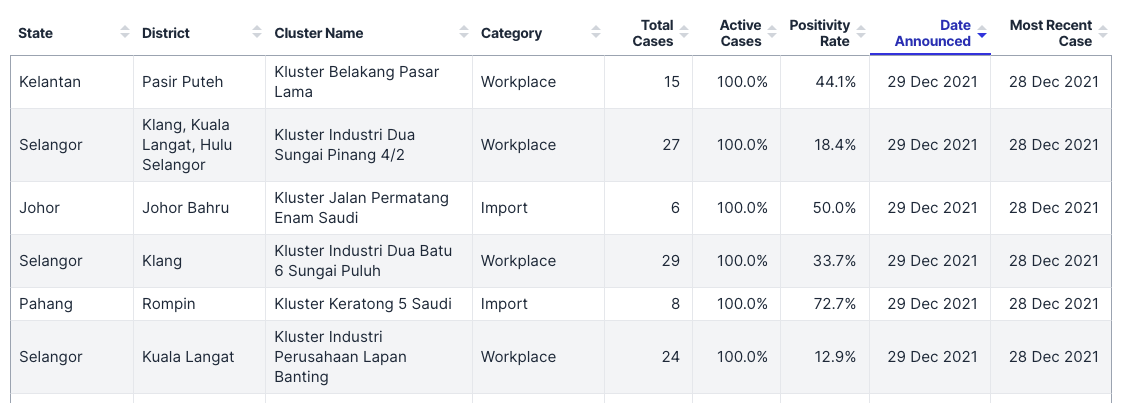
Task: Reverse Date Announced sort order arrow
Action: click(x=982, y=34)
